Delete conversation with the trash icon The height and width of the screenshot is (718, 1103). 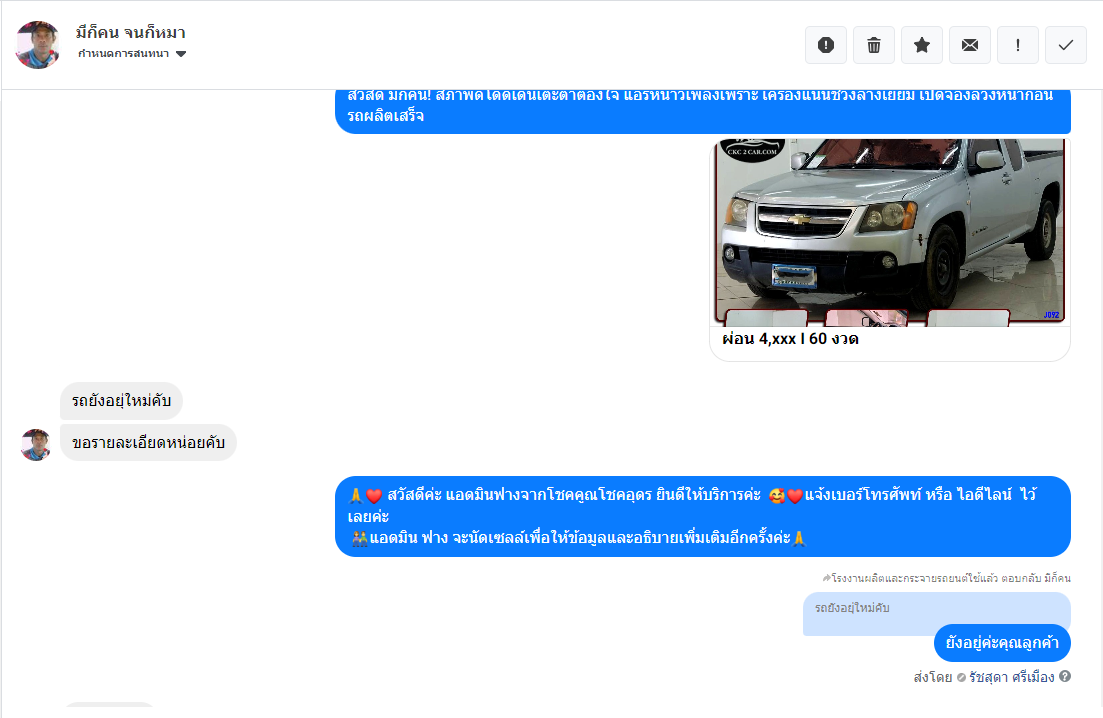[x=874, y=45]
